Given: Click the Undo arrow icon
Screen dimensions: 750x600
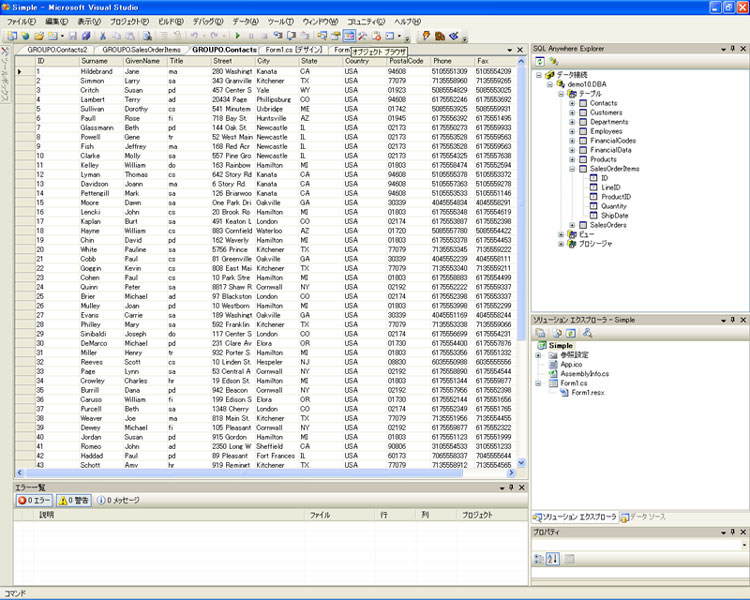Looking at the screenshot, I should (194, 36).
